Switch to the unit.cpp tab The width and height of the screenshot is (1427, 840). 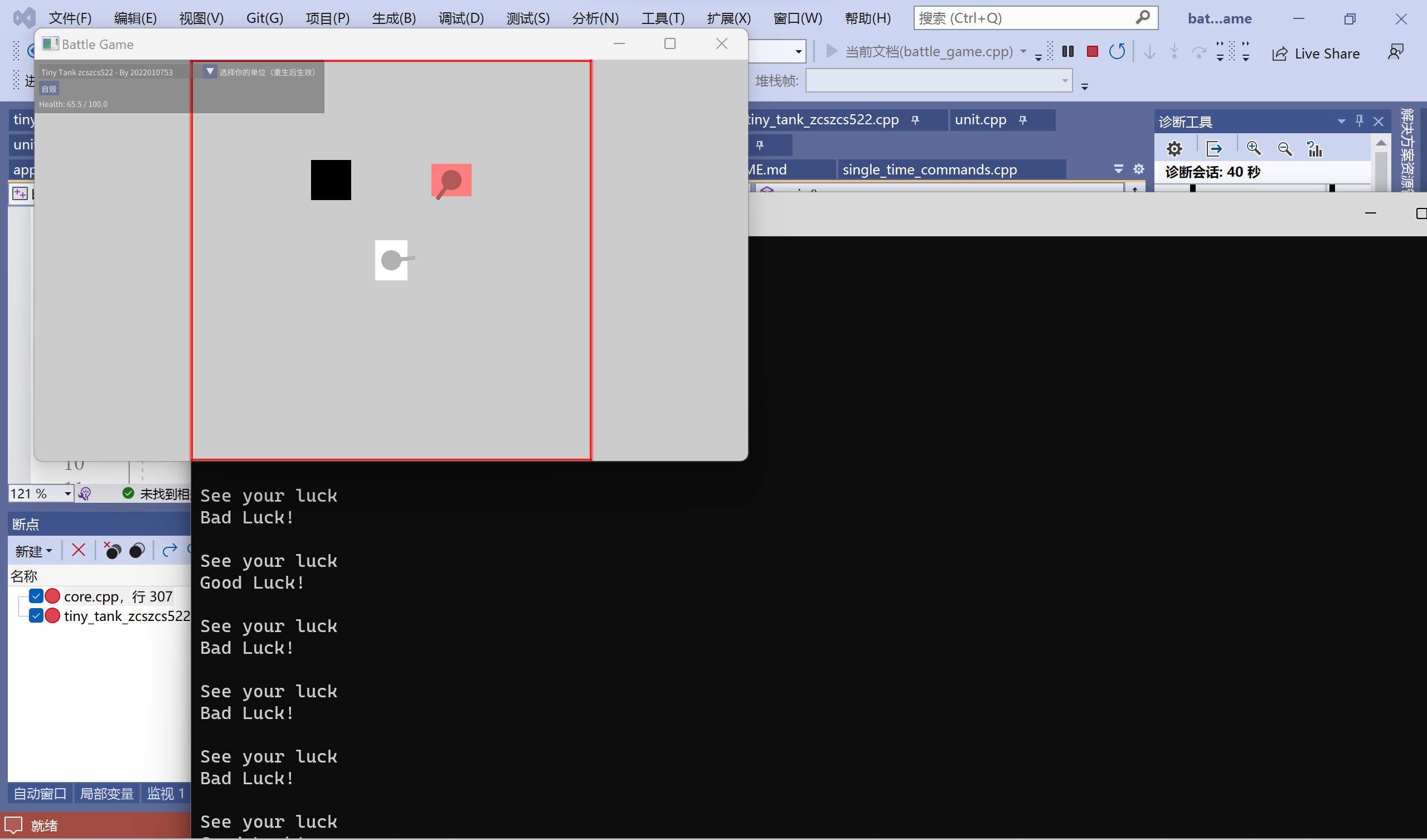(x=979, y=119)
